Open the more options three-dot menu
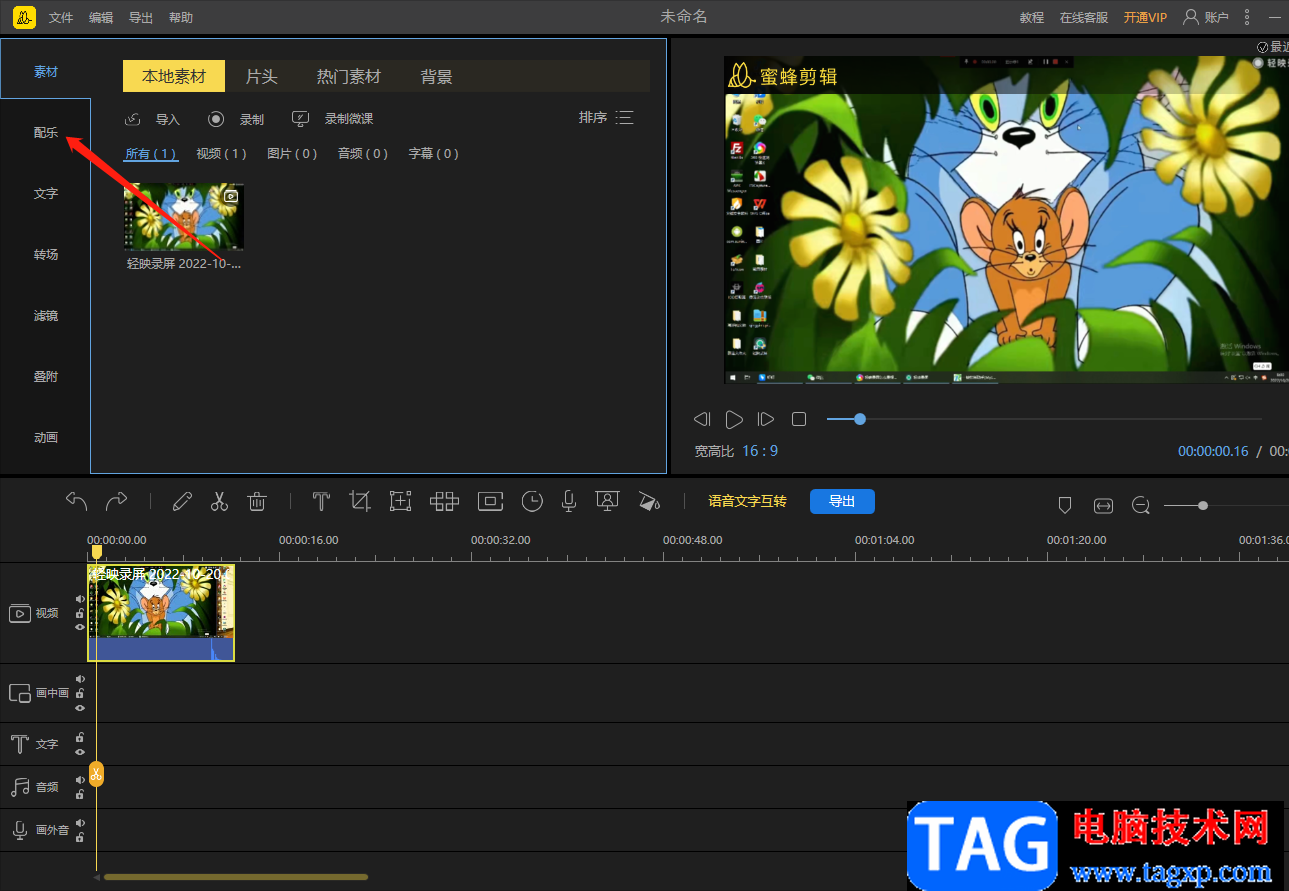The image size is (1289, 891). 1247,18
